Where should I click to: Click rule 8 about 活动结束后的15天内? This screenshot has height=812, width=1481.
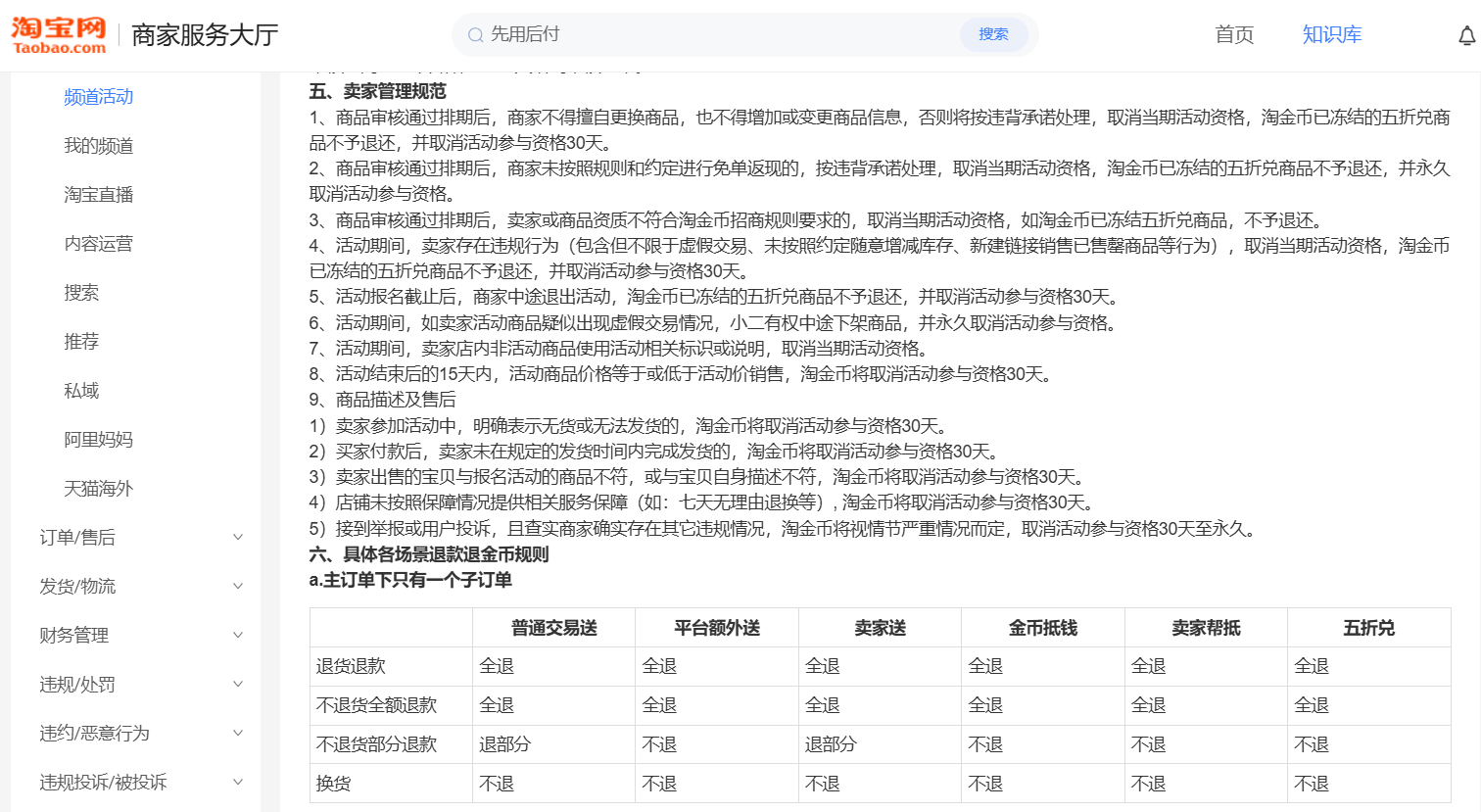point(682,374)
